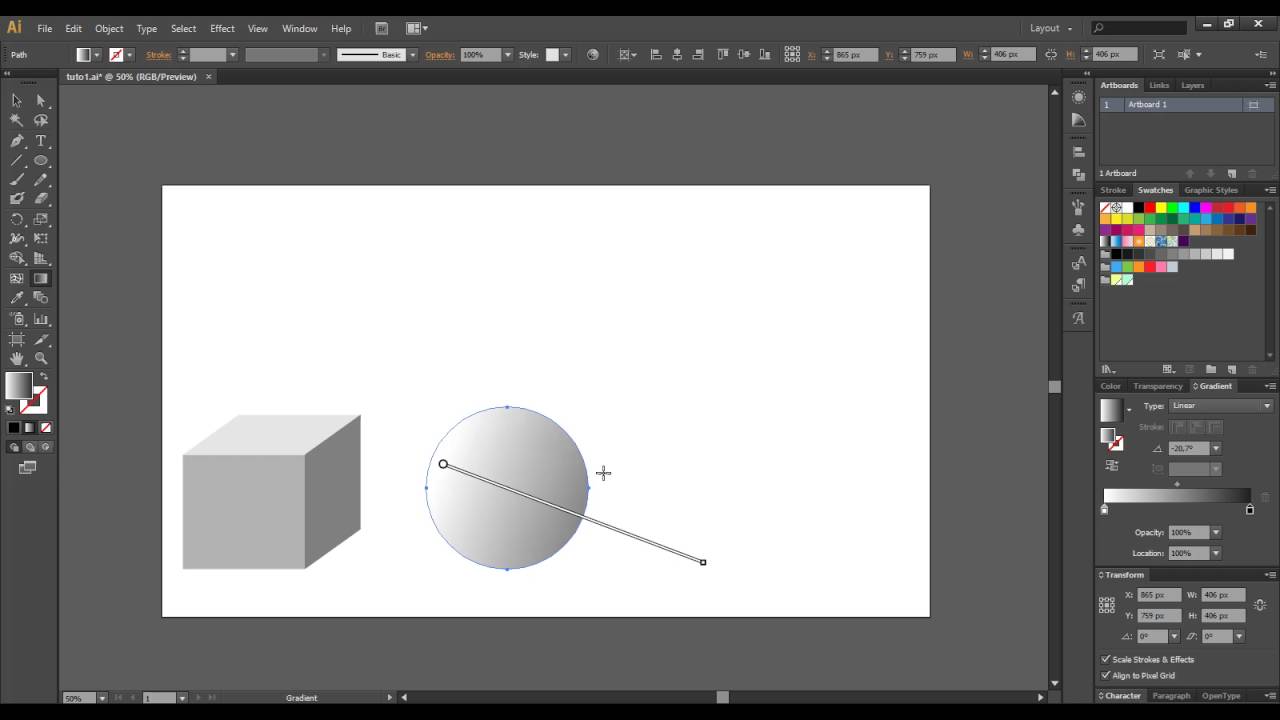Select the Artboard 1 row
This screenshot has width=1280, height=720.
click(x=1185, y=105)
